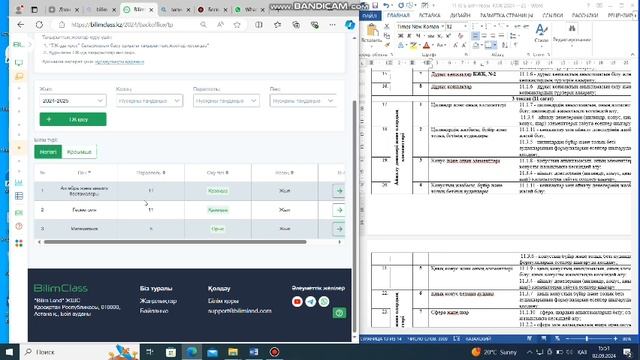Open Mail app from the taskbar
Screen dimensions: 640x360
click(x=212, y=351)
